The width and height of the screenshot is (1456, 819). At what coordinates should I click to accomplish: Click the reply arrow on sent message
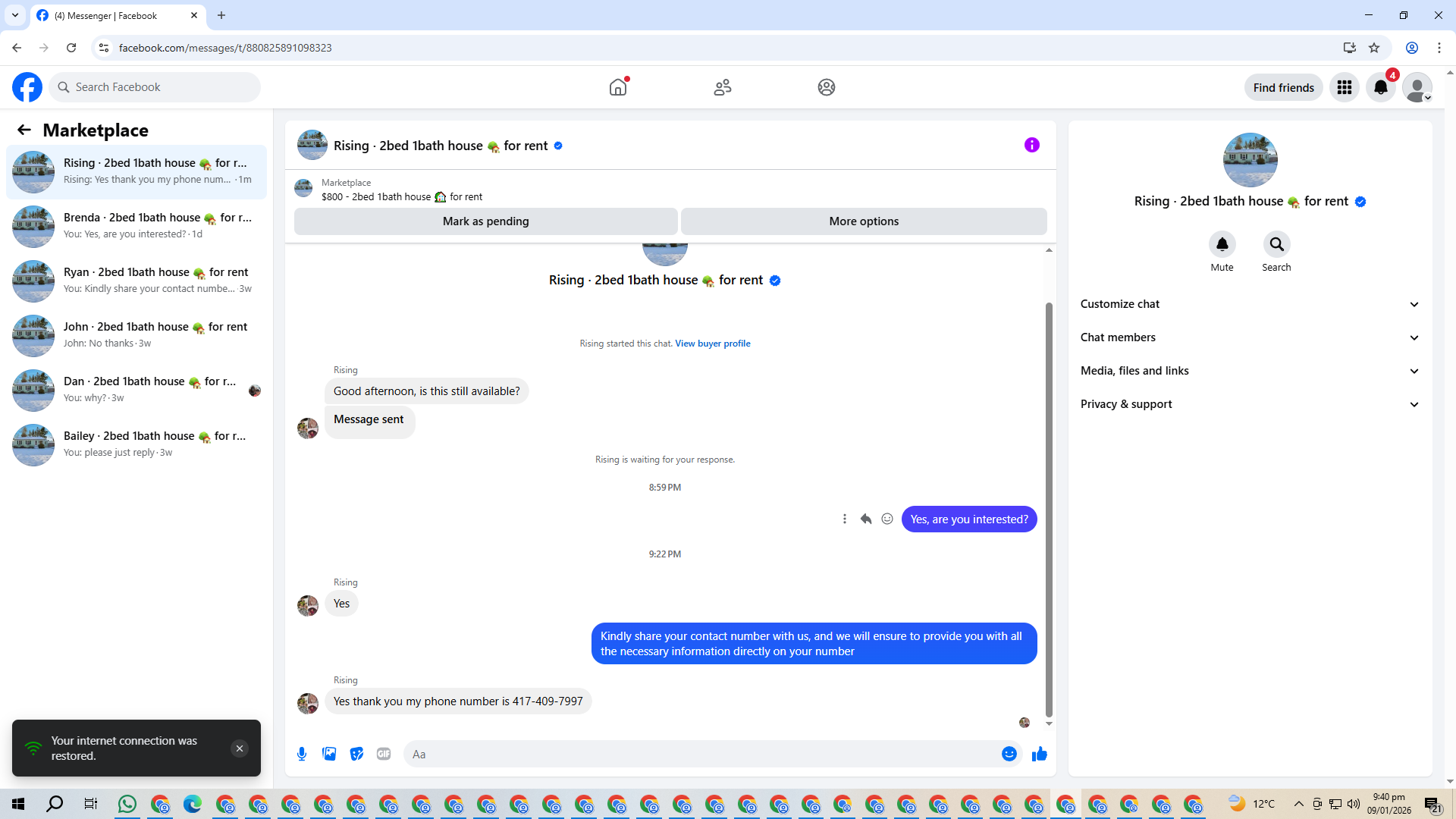(x=865, y=519)
